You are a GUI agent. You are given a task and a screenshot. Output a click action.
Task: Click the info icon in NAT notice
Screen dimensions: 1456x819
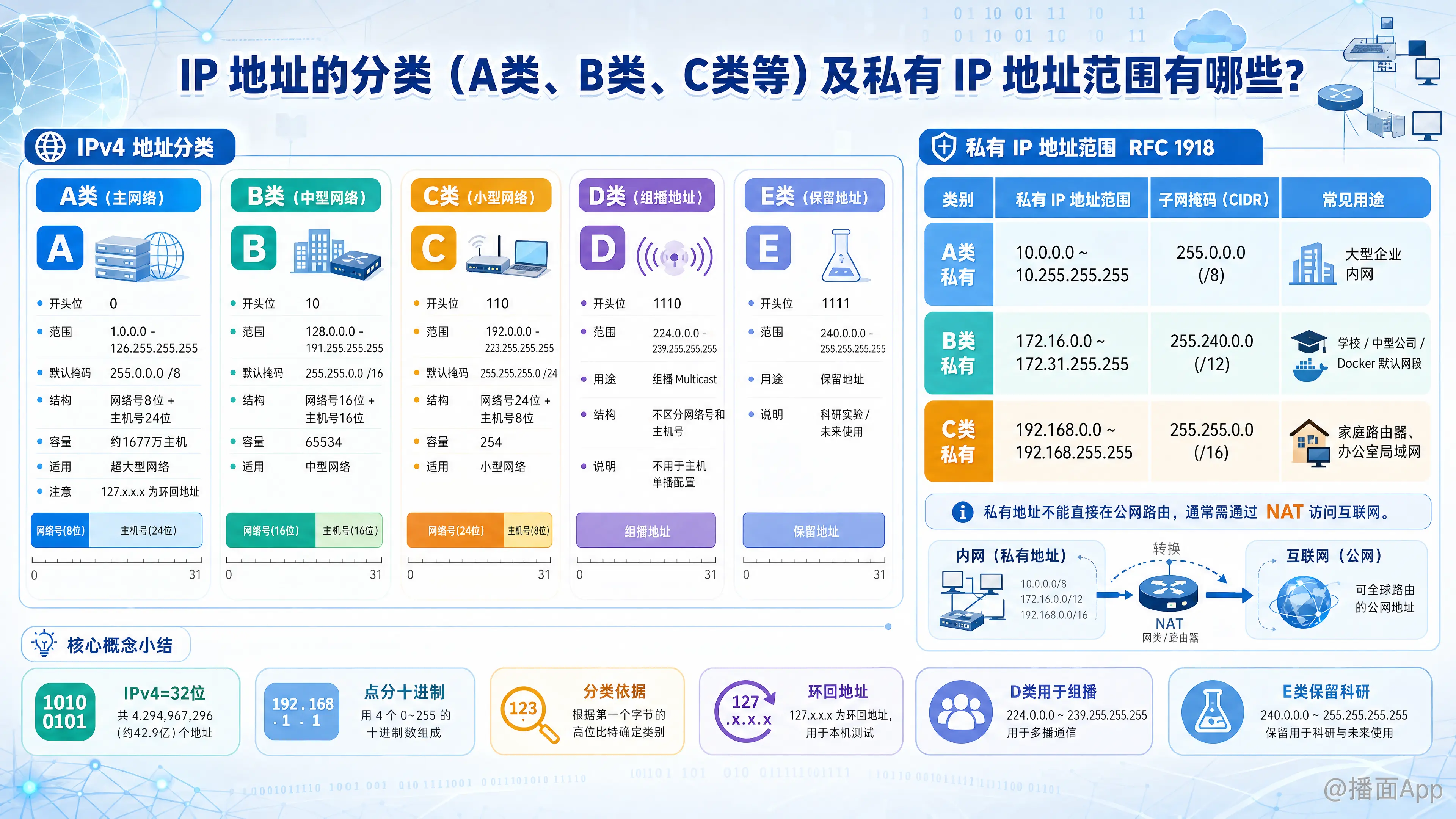click(x=963, y=512)
